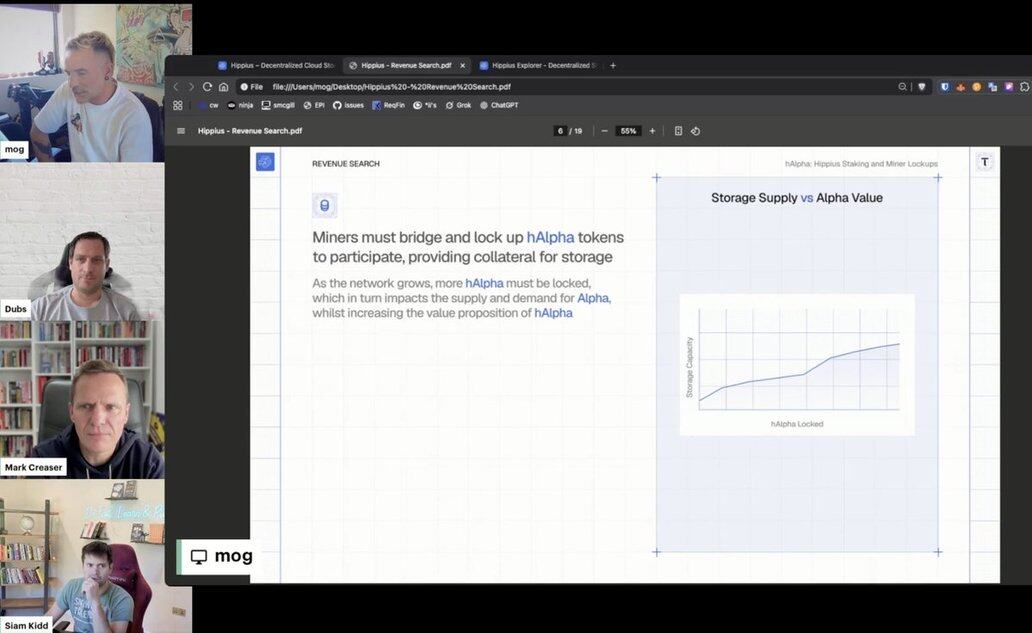Click the zoom magnifier in address bar
This screenshot has width=1032, height=633.
(x=902, y=87)
